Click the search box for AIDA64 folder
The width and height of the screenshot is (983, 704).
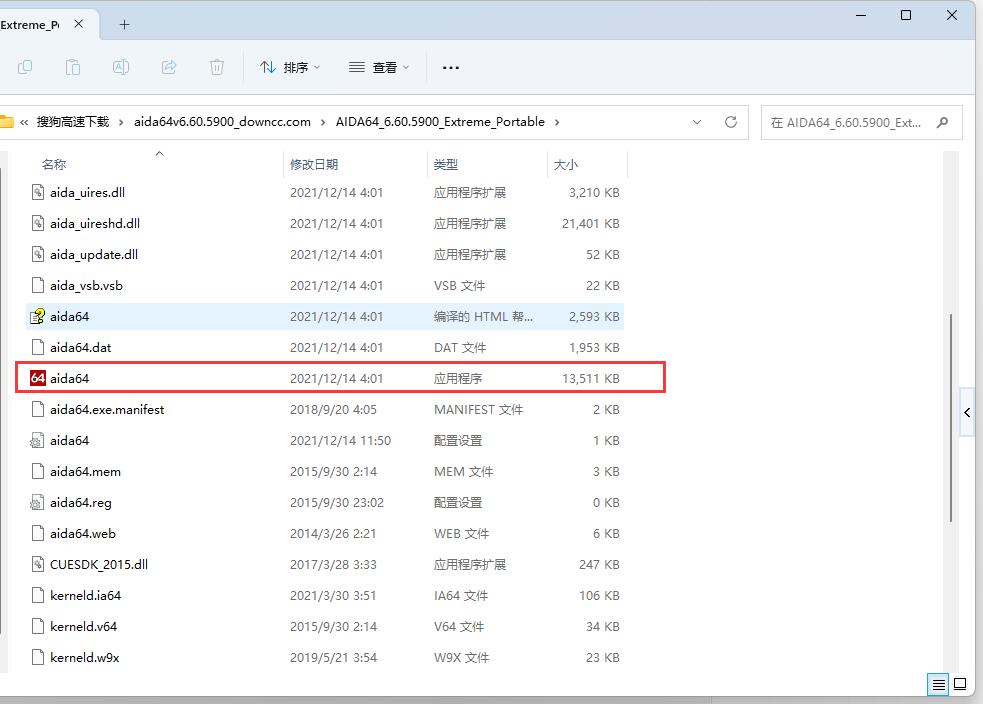(850, 122)
